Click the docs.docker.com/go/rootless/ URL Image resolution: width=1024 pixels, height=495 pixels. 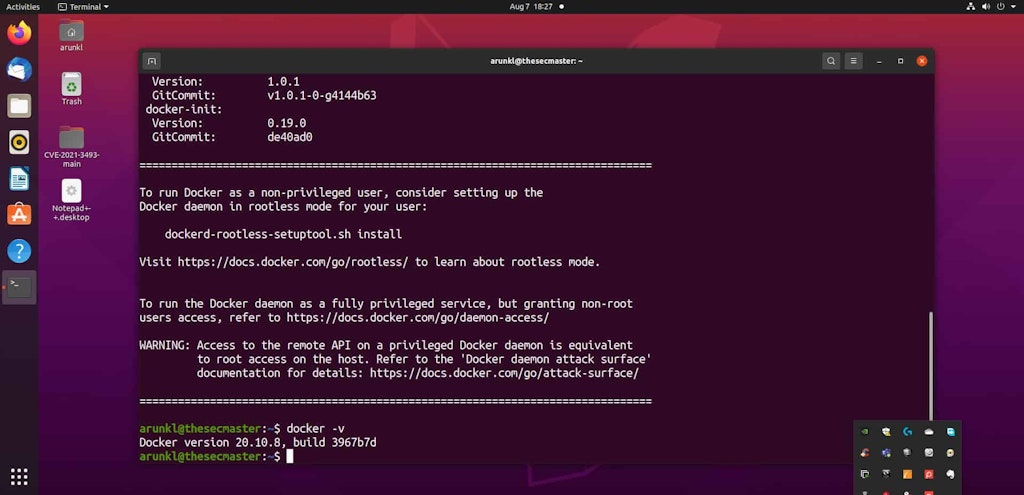point(293,263)
